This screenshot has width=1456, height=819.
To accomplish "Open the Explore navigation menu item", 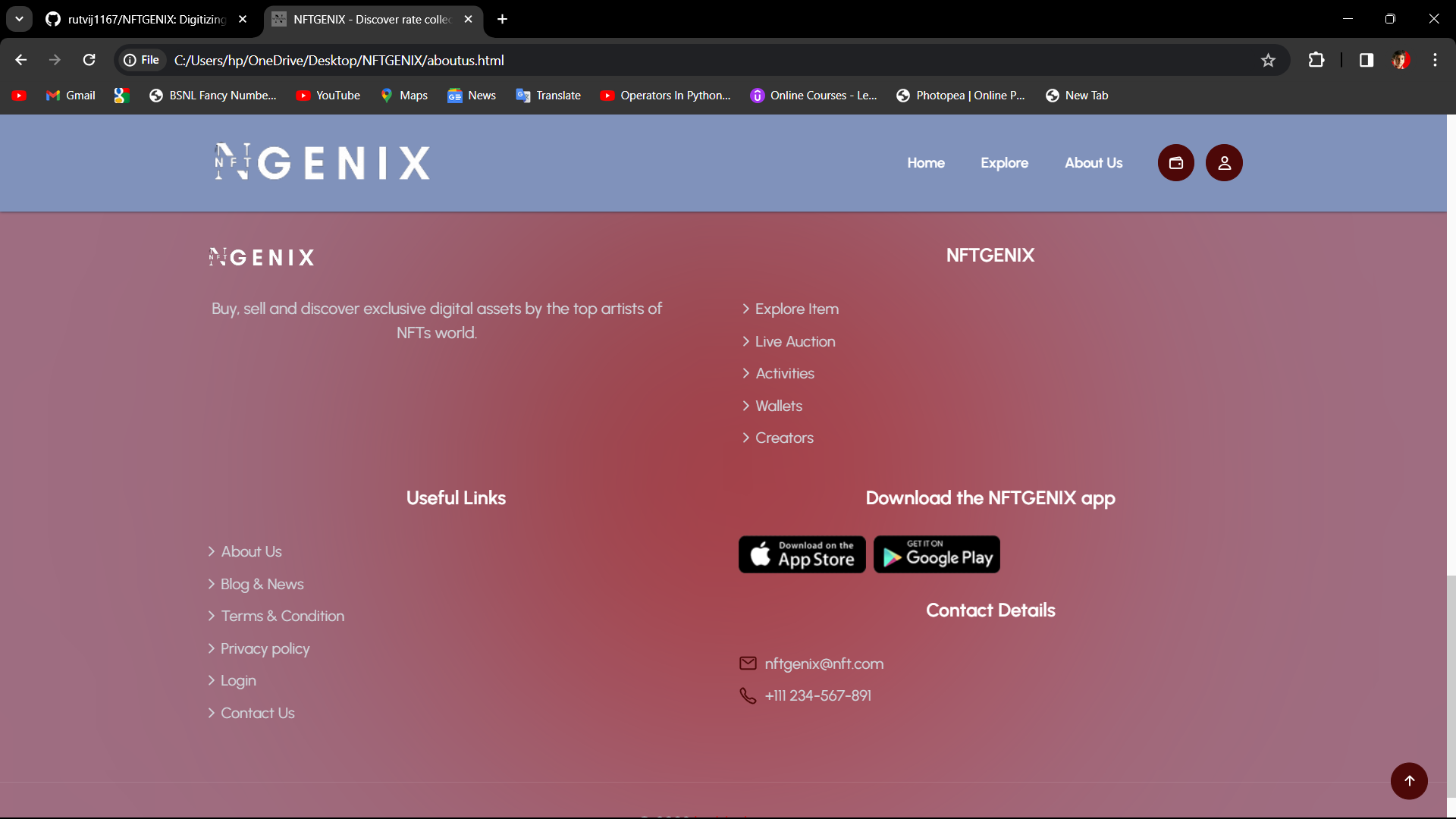I will click(1004, 163).
